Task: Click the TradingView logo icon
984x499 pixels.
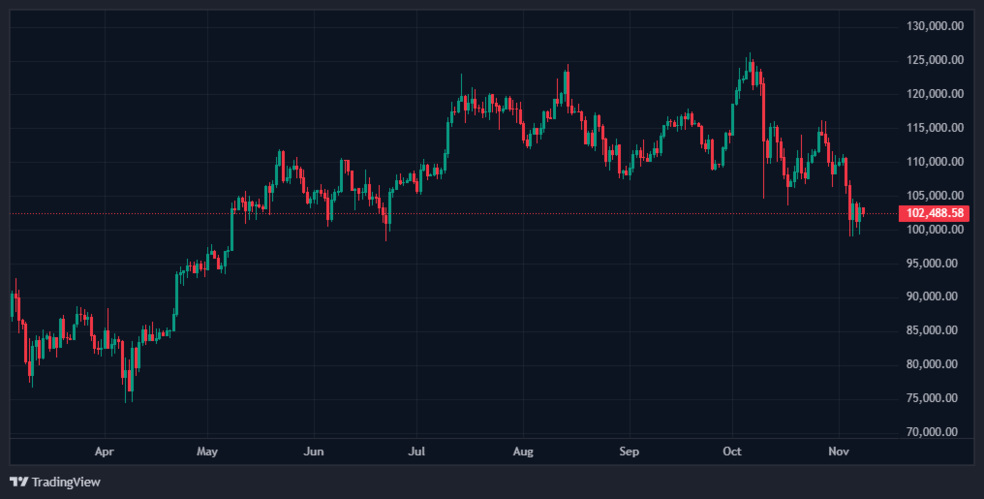Action: point(18,482)
